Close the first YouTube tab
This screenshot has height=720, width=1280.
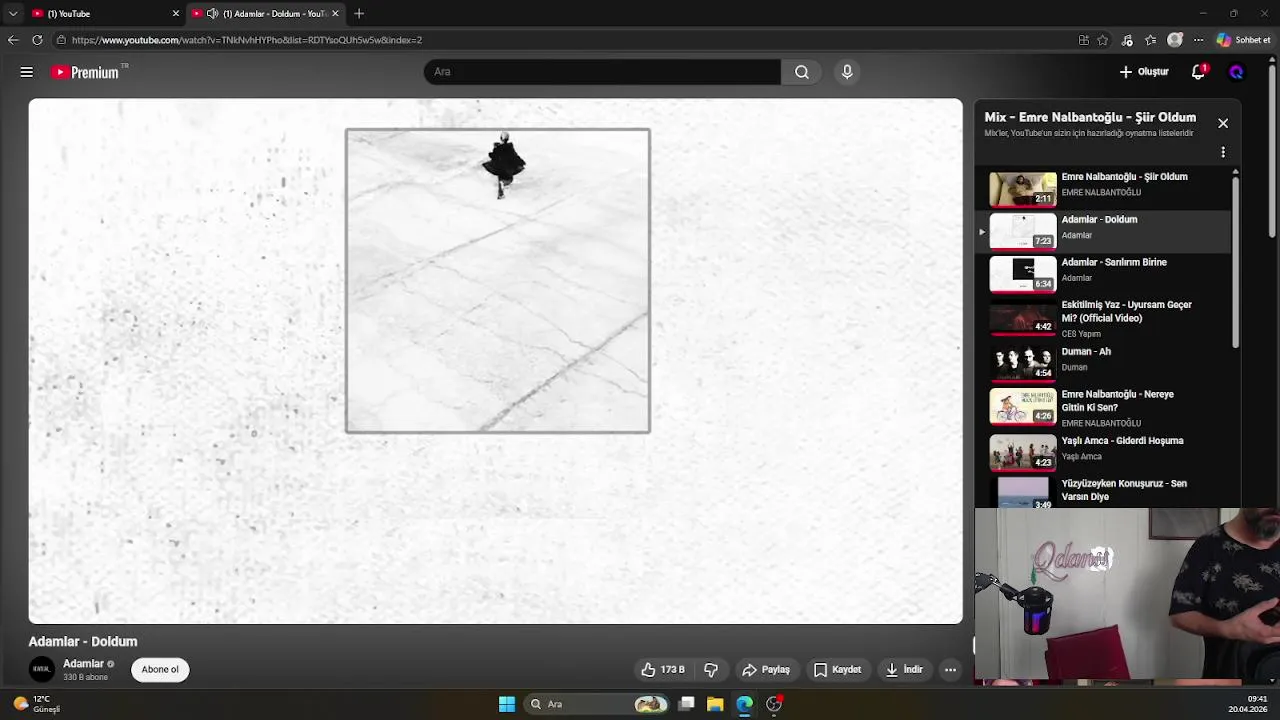coord(176,13)
